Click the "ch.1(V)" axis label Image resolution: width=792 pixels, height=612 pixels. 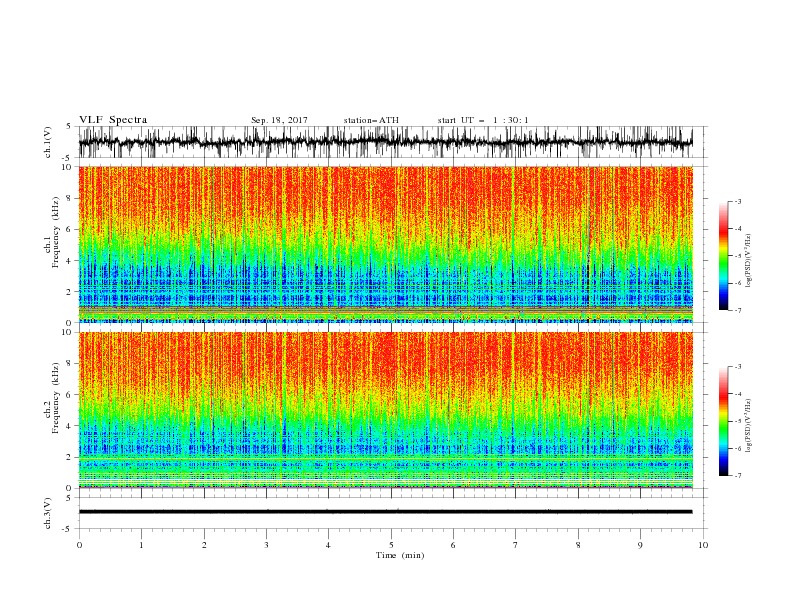tap(48, 142)
